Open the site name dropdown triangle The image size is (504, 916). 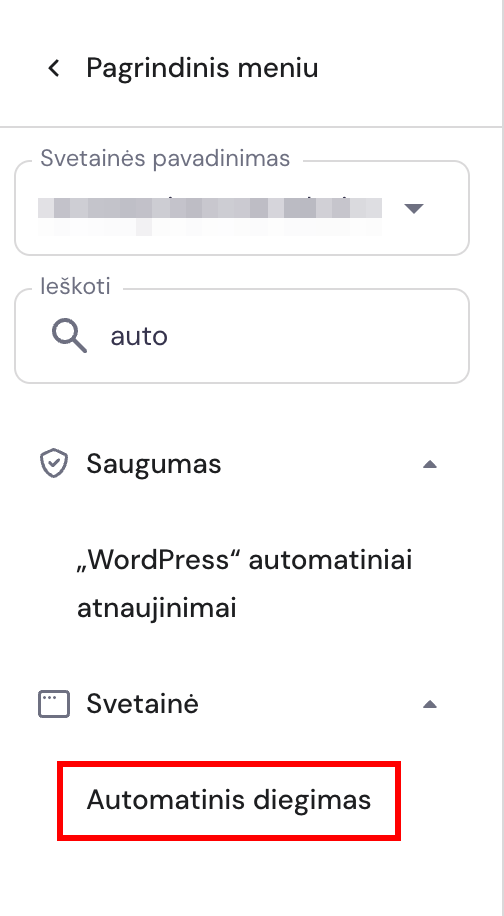(x=414, y=209)
